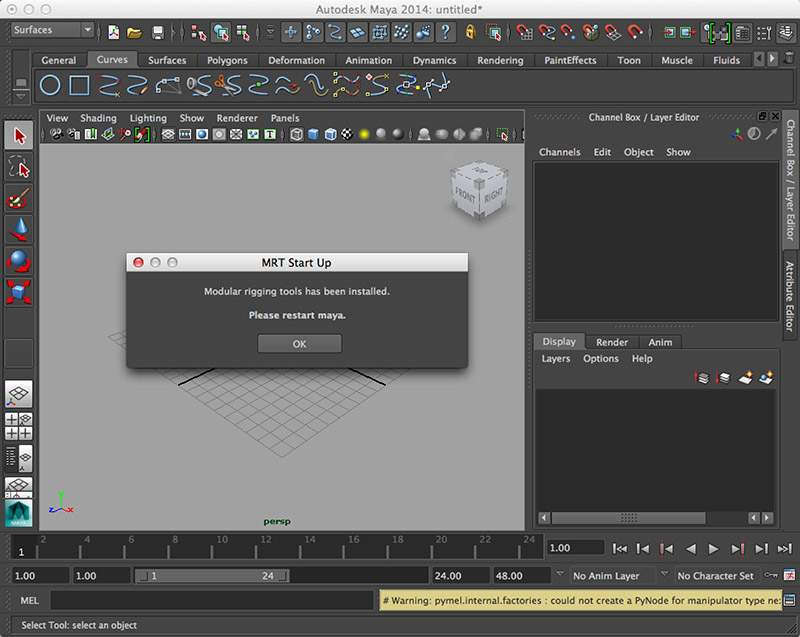The height and width of the screenshot is (637, 800).
Task: Pick the scissors Cut Curve shelf icon
Action: pyautogui.click(x=227, y=85)
